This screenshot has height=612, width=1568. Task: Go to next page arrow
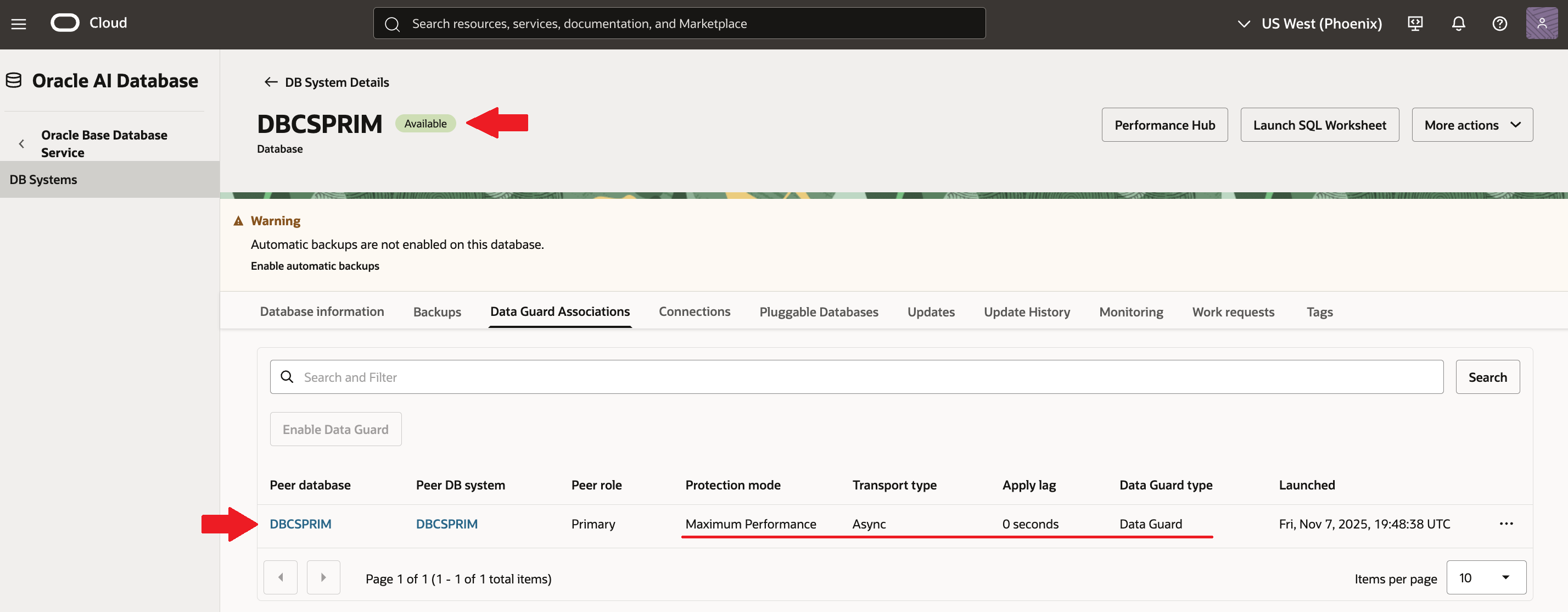pos(323,577)
